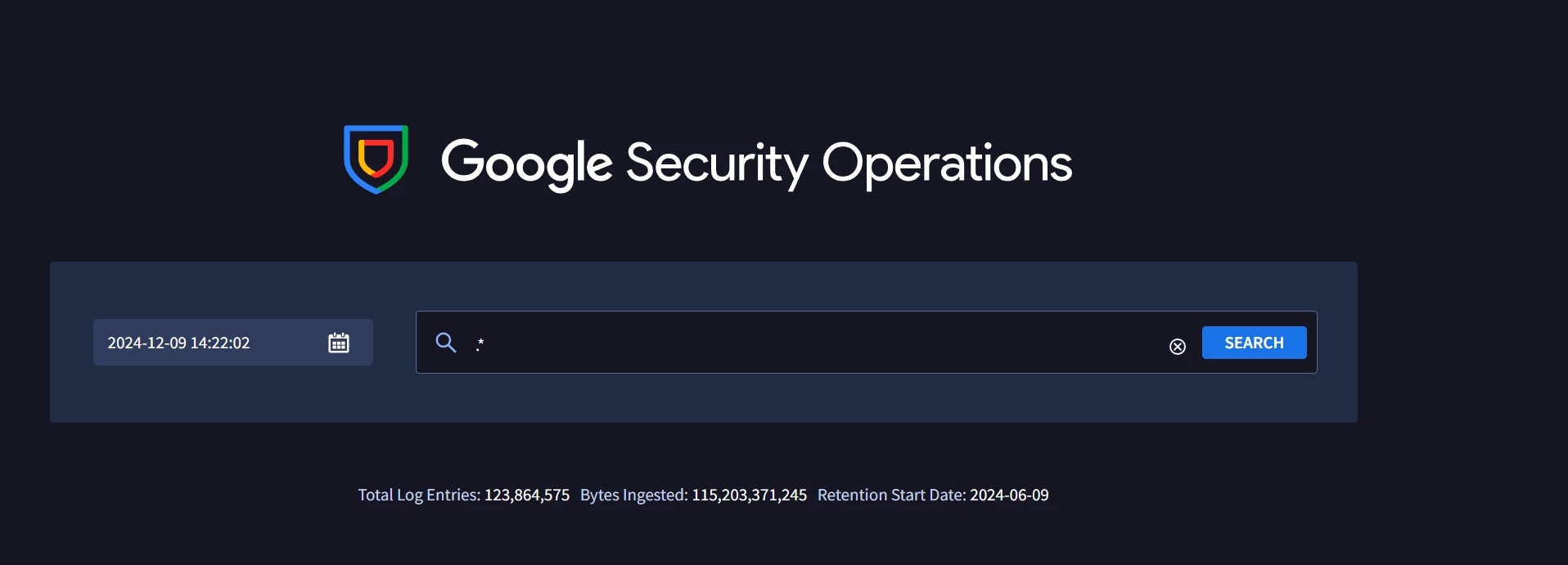Click the Google Security Operations shield logo

coord(376,159)
